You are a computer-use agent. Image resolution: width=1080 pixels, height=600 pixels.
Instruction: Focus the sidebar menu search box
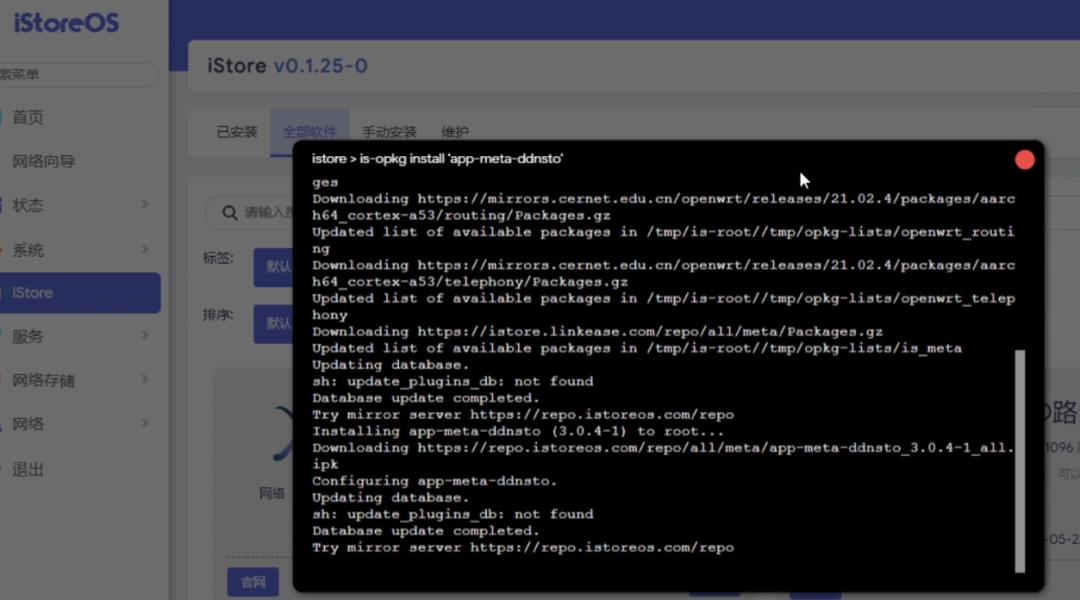(79, 74)
